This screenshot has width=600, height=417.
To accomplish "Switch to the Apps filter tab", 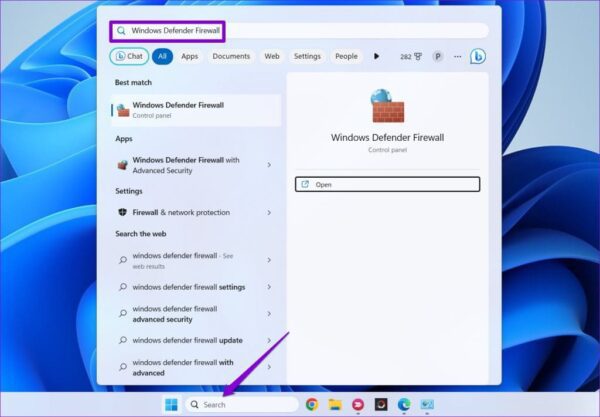I will (x=189, y=56).
